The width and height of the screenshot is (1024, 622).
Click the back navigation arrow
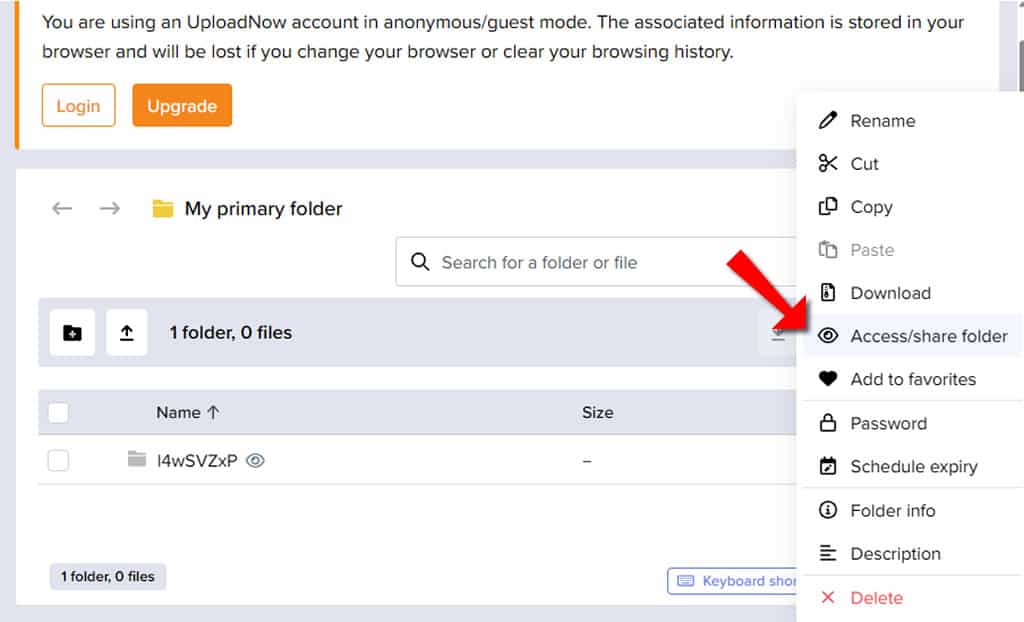pos(62,208)
